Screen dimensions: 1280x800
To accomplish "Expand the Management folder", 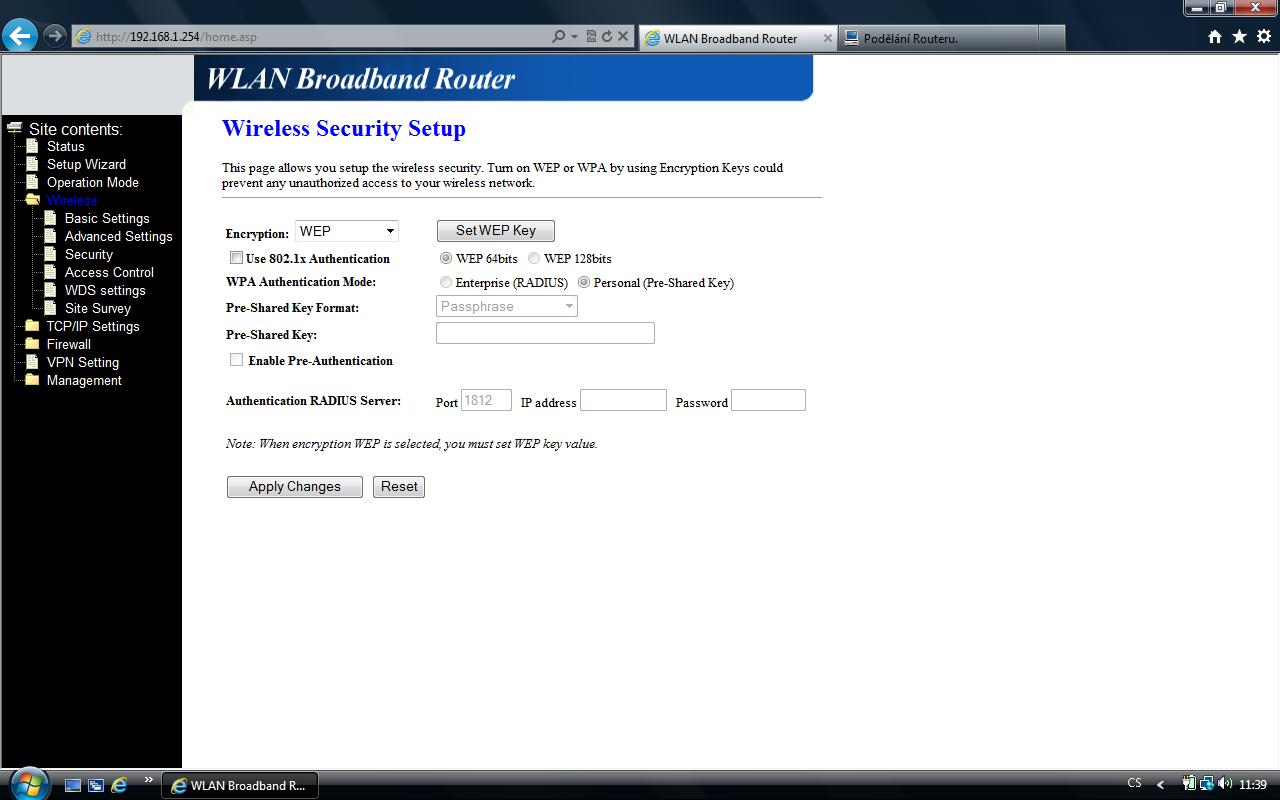I will point(32,380).
